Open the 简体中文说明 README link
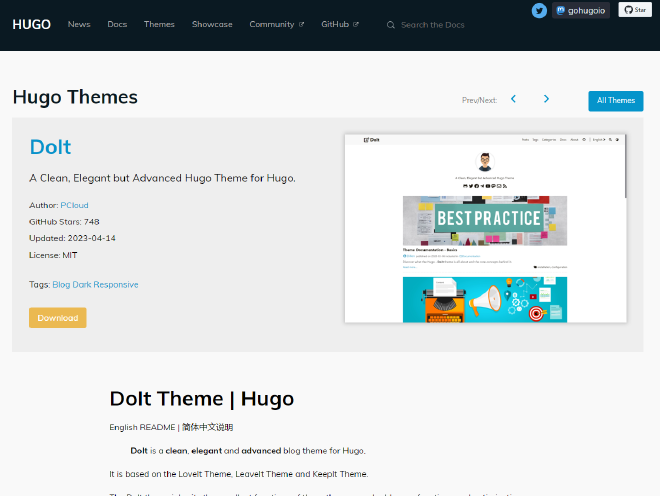Image resolution: width=660 pixels, height=496 pixels. tap(208, 427)
